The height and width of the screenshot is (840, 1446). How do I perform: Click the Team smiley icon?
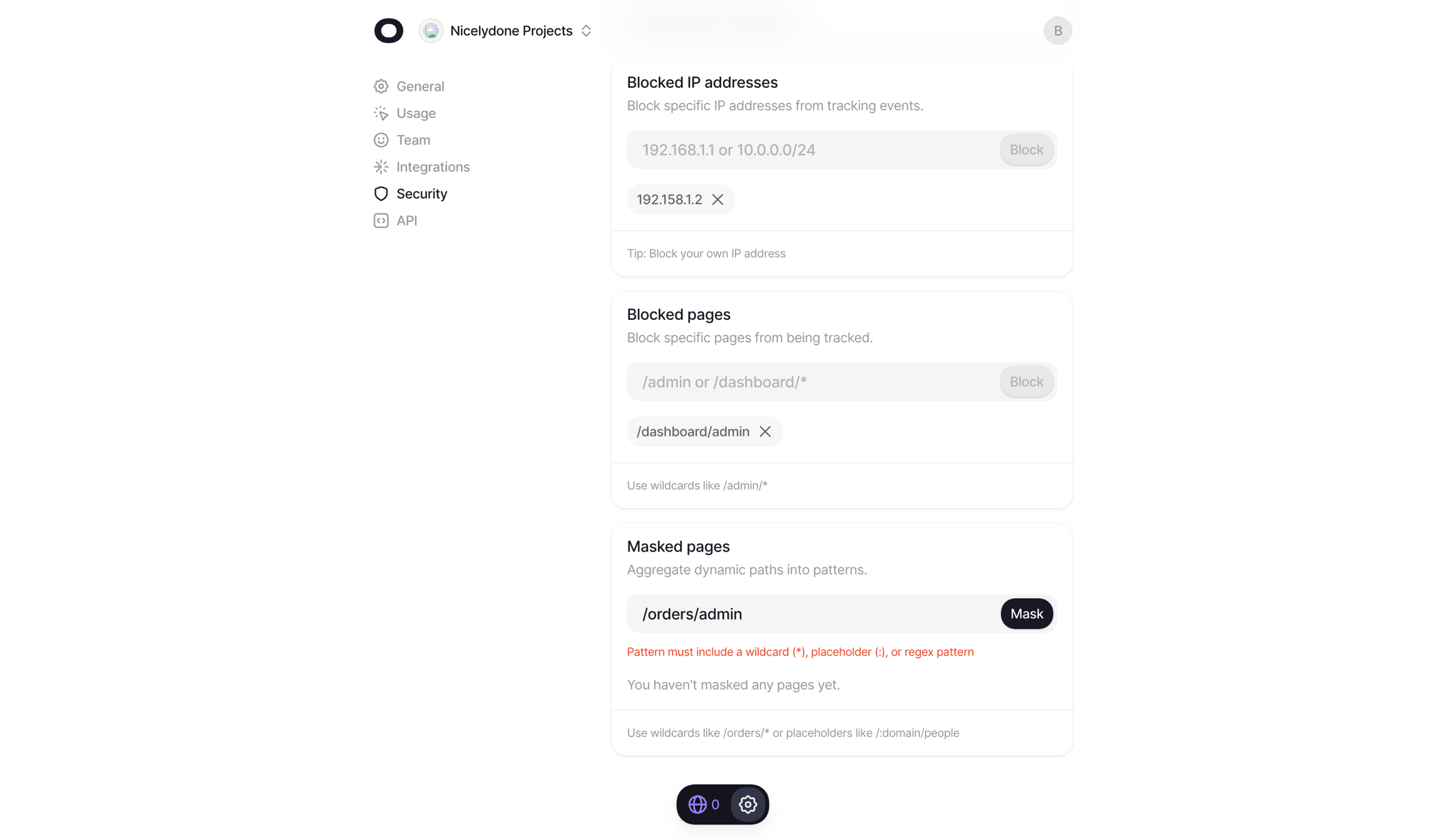(x=381, y=140)
